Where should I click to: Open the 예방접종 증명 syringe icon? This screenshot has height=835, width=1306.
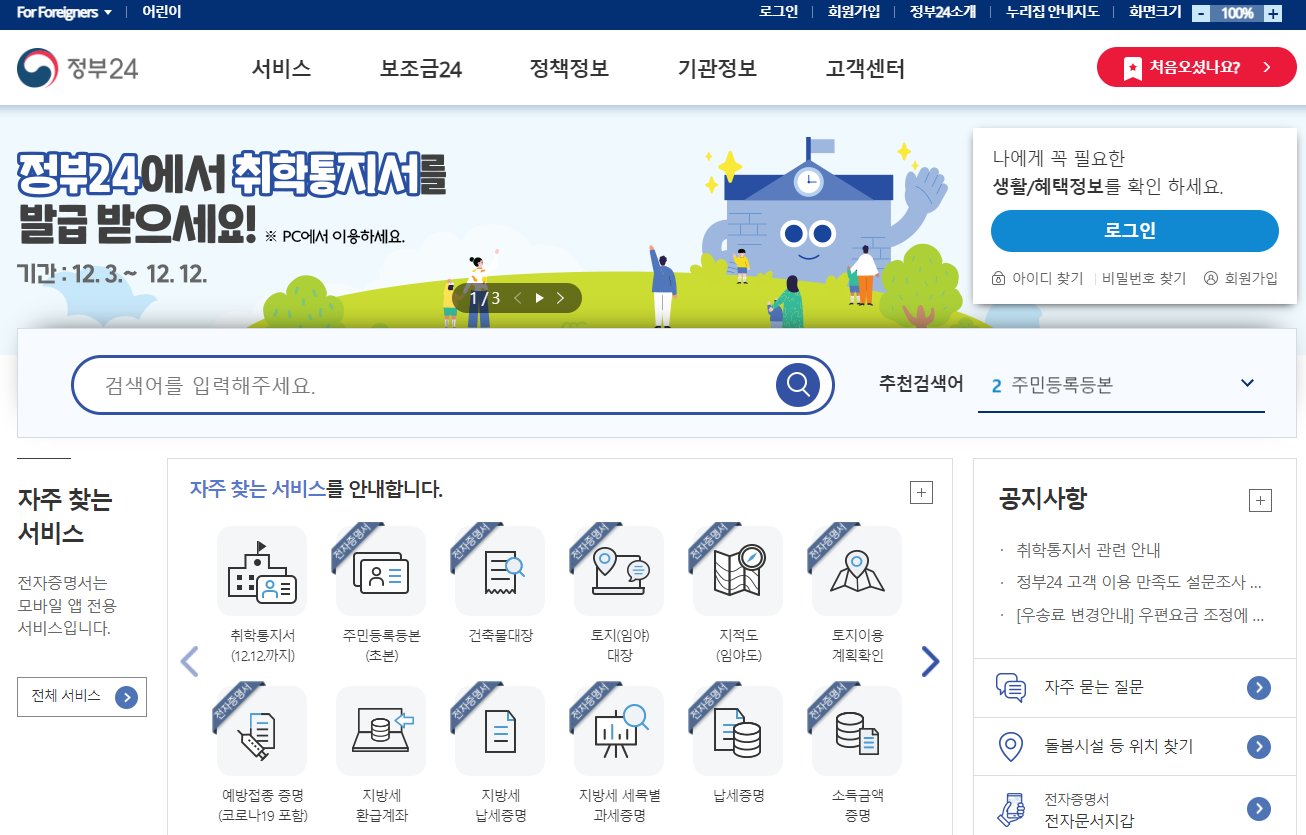tap(262, 731)
